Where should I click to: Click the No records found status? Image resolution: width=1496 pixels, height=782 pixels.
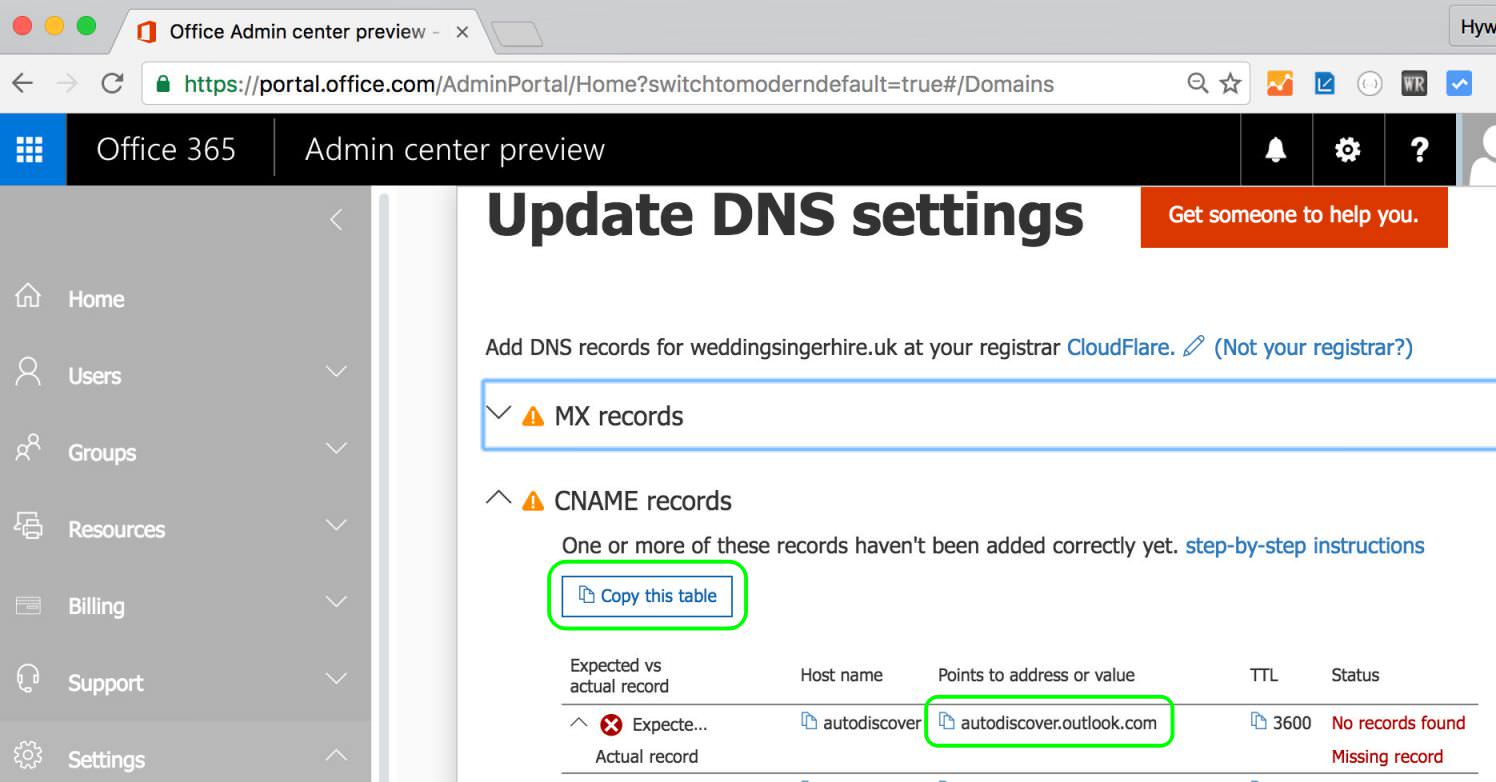tap(1398, 723)
